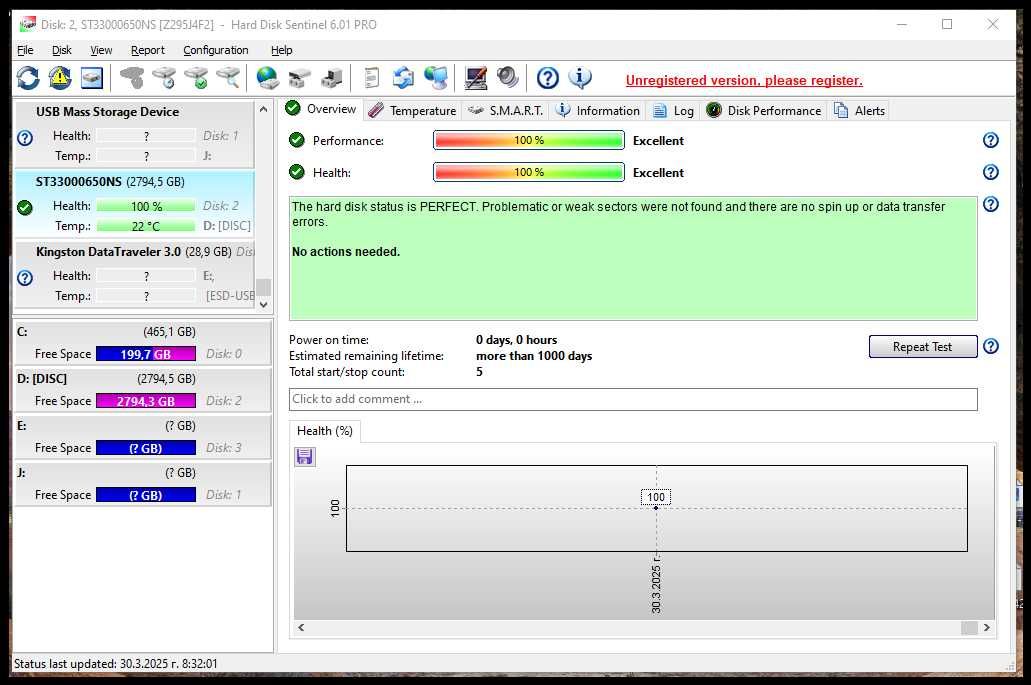Screen dimensions: 1031x685
Task: Open the Configuration menu
Action: point(216,50)
